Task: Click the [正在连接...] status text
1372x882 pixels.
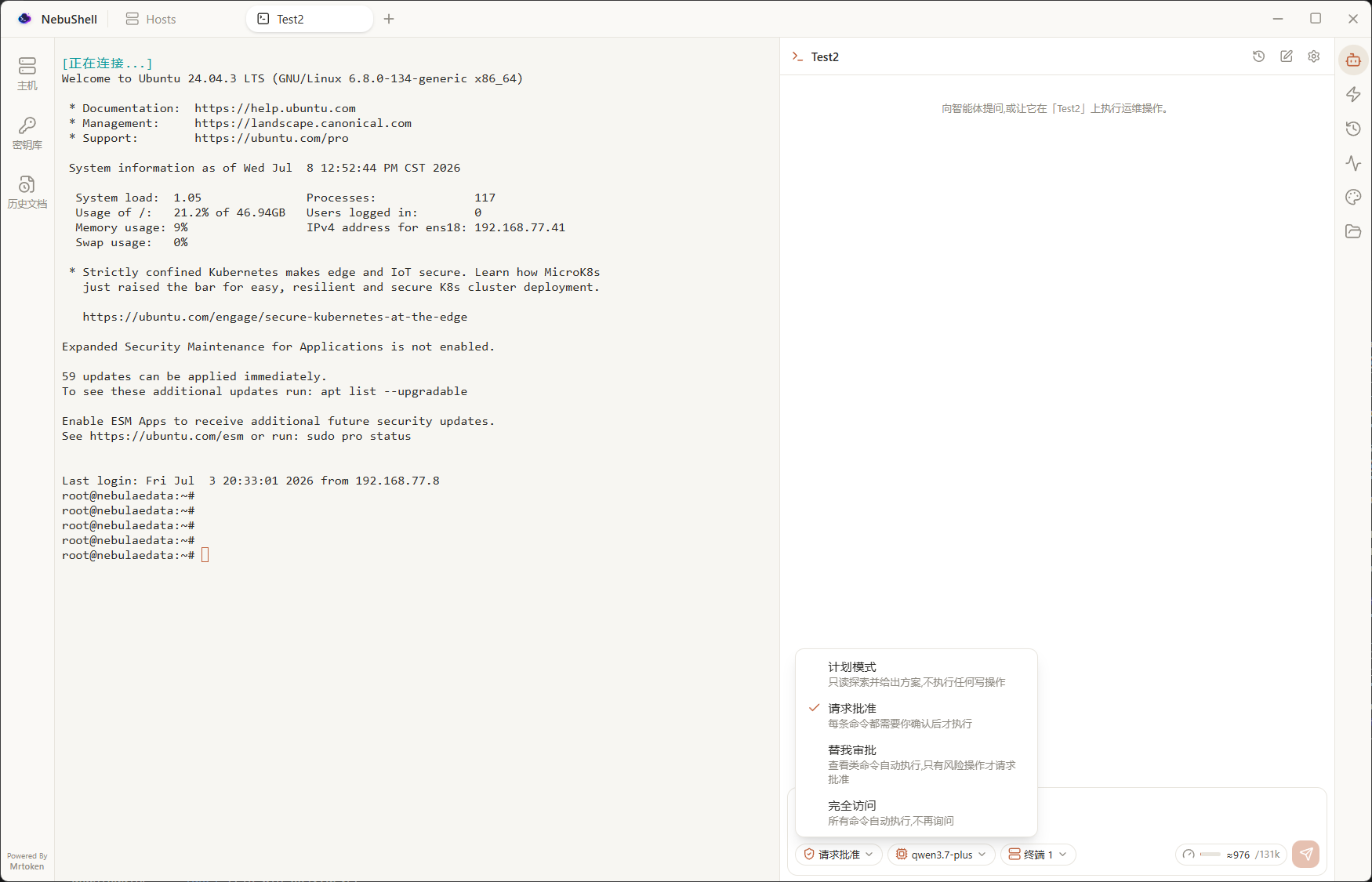Action: click(107, 64)
